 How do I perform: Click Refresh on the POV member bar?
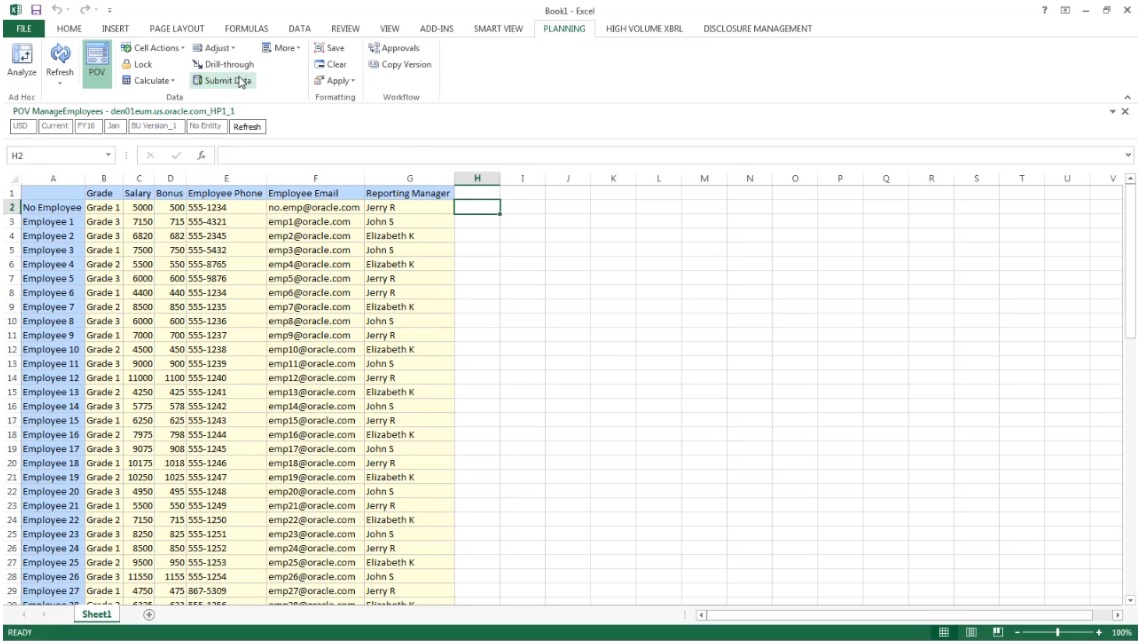pyautogui.click(x=246, y=127)
